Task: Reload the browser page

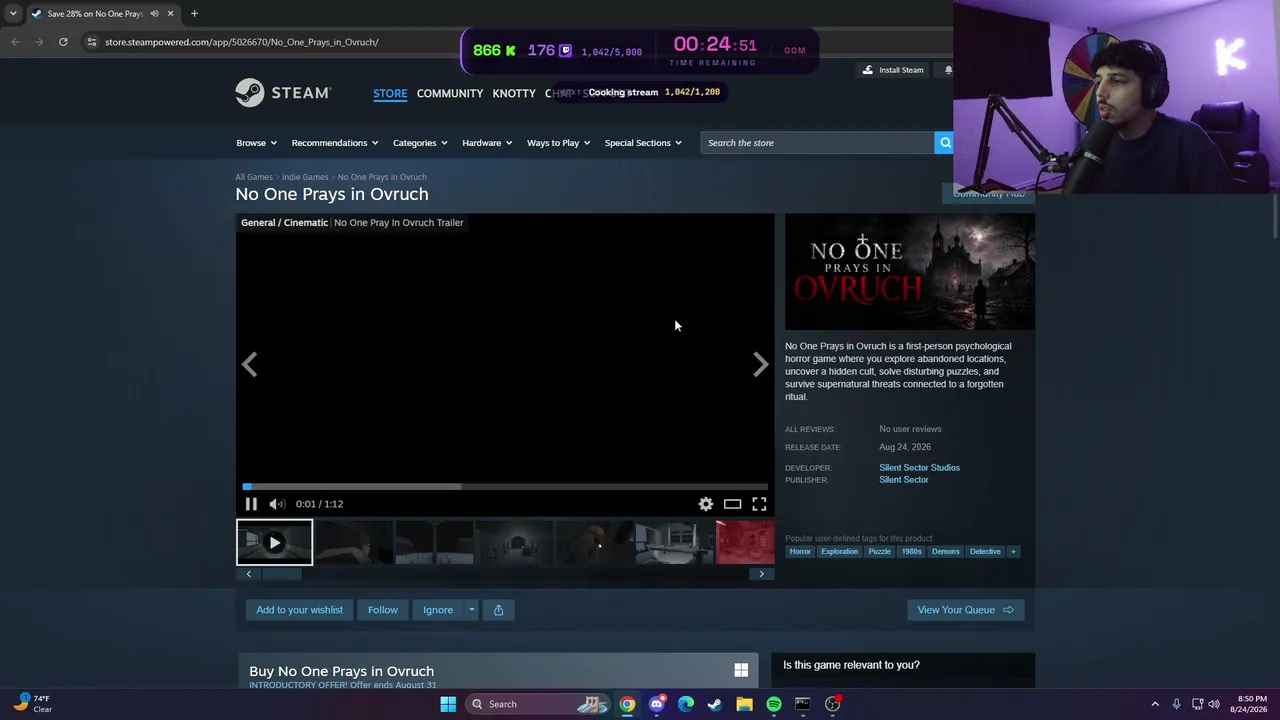Action: click(63, 42)
